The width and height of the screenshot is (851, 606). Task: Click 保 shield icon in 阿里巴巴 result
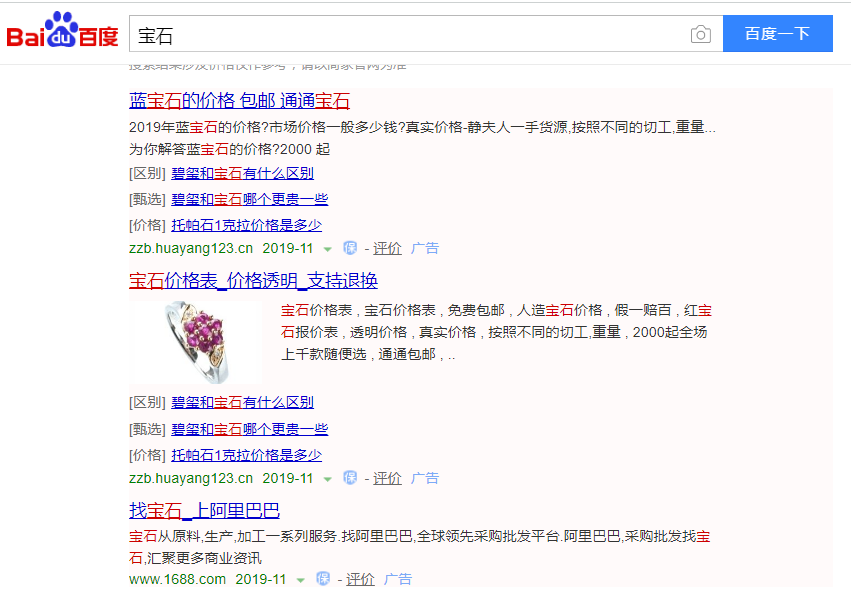[x=323, y=579]
